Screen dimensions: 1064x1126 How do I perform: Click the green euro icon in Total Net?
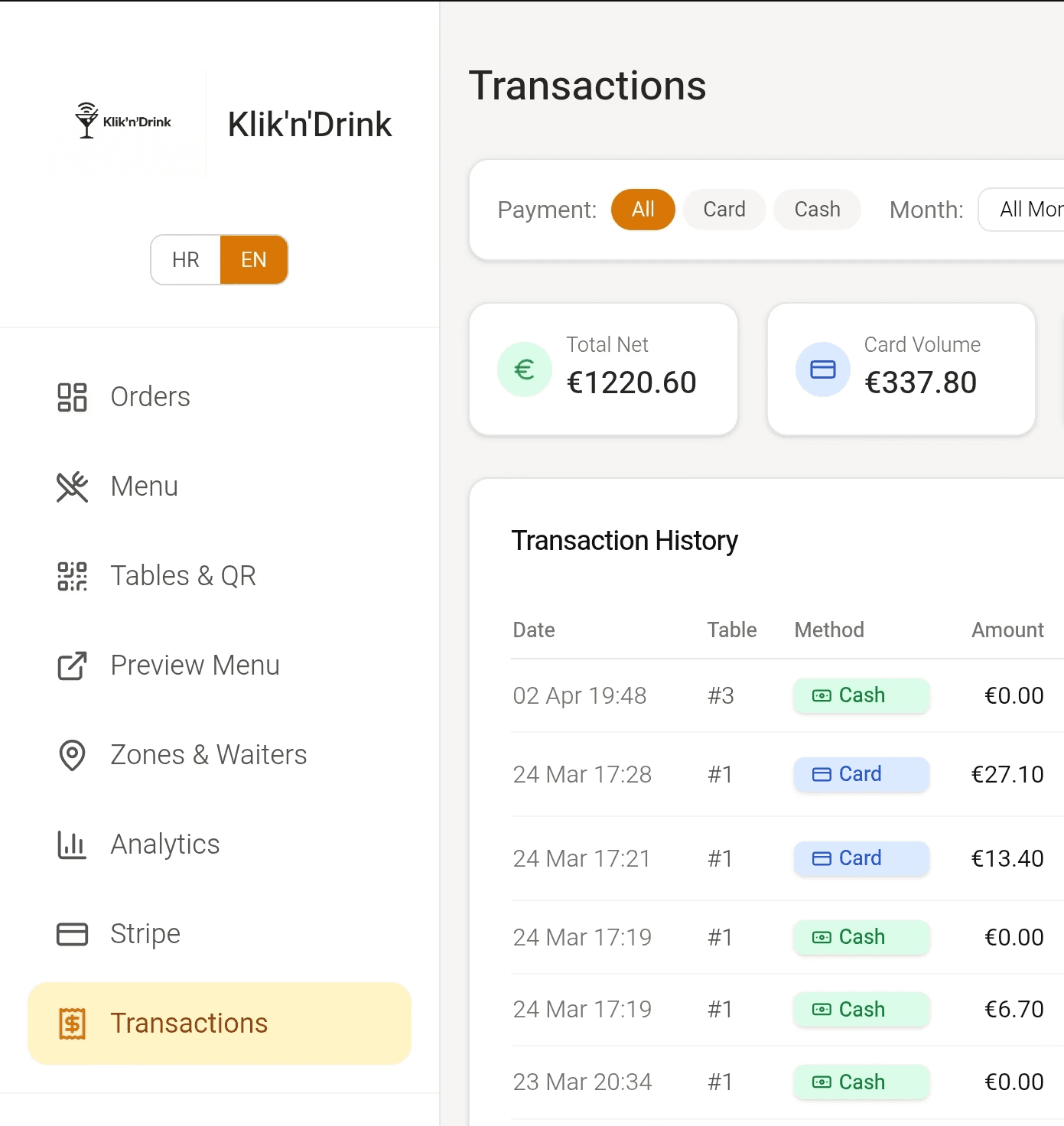(525, 369)
